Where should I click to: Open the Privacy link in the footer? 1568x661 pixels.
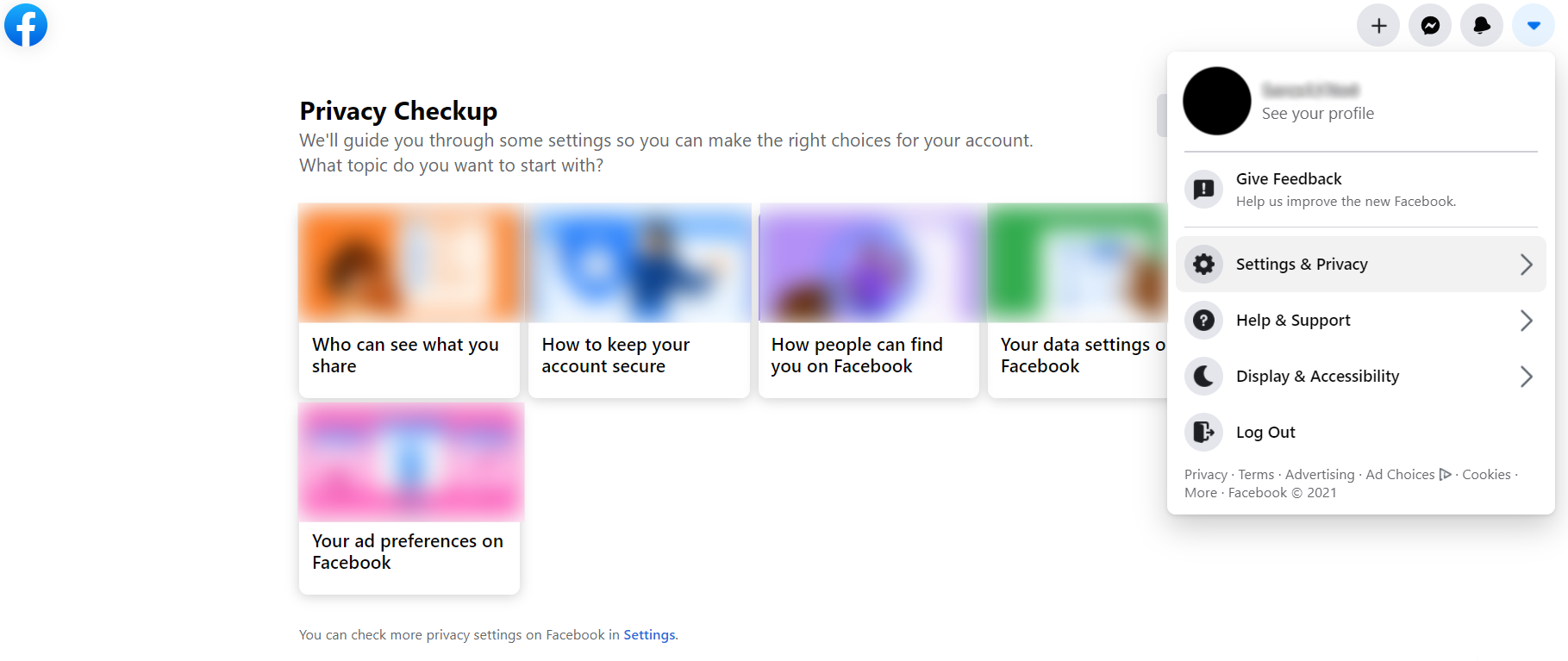pos(1205,474)
